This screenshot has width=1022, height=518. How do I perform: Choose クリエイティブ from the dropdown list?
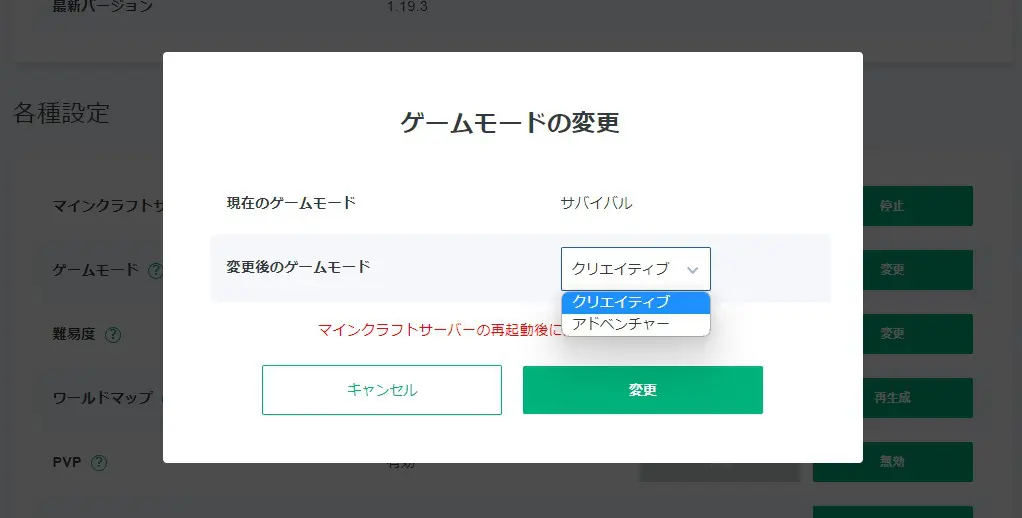(635, 302)
